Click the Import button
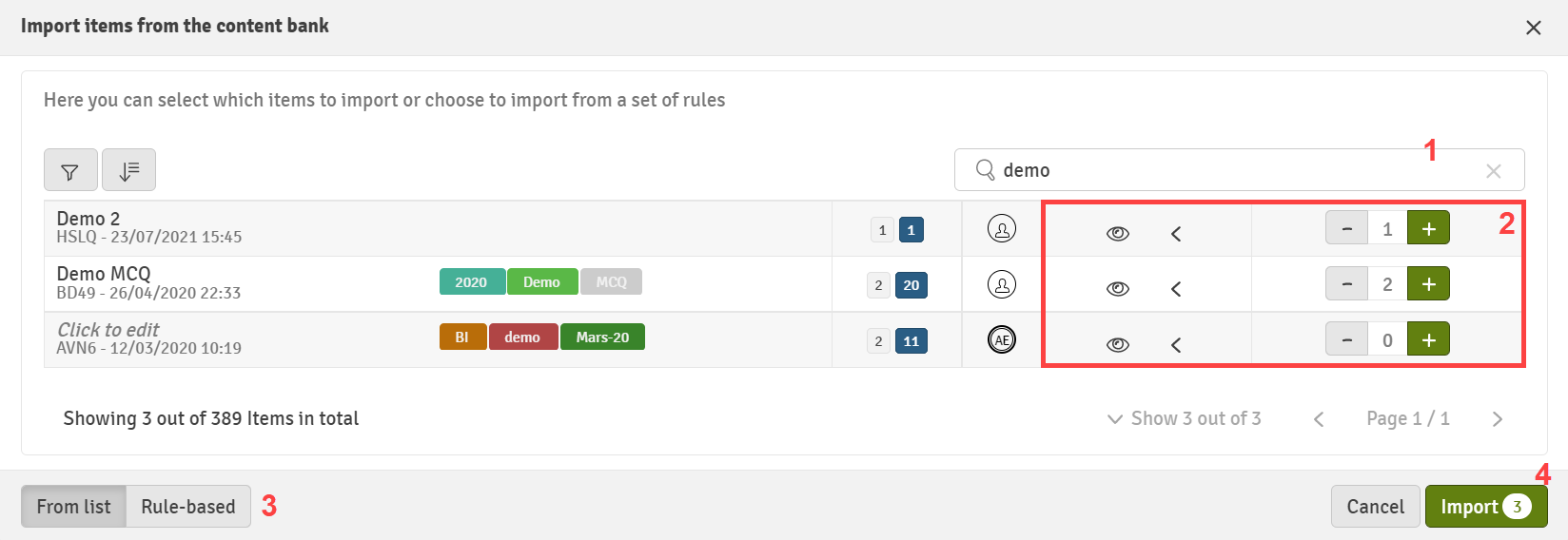 pyautogui.click(x=1486, y=507)
